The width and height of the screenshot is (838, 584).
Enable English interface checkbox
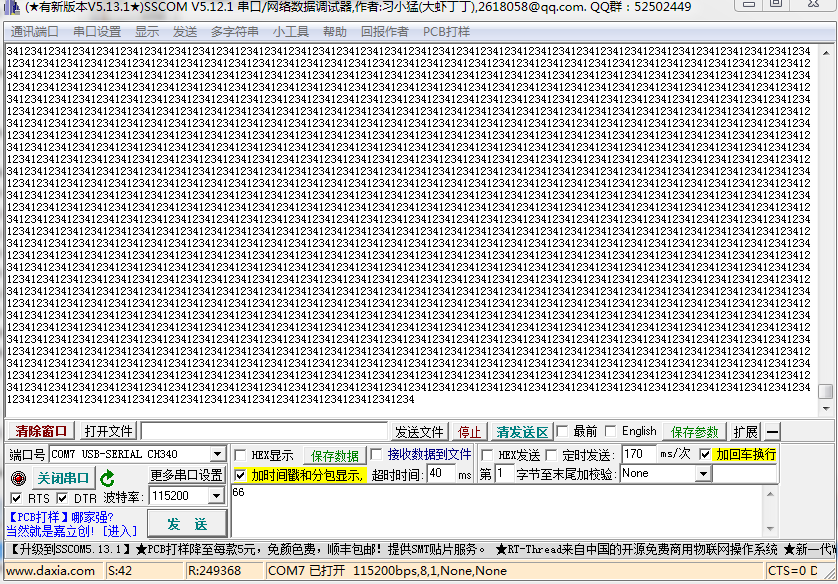(x=610, y=431)
